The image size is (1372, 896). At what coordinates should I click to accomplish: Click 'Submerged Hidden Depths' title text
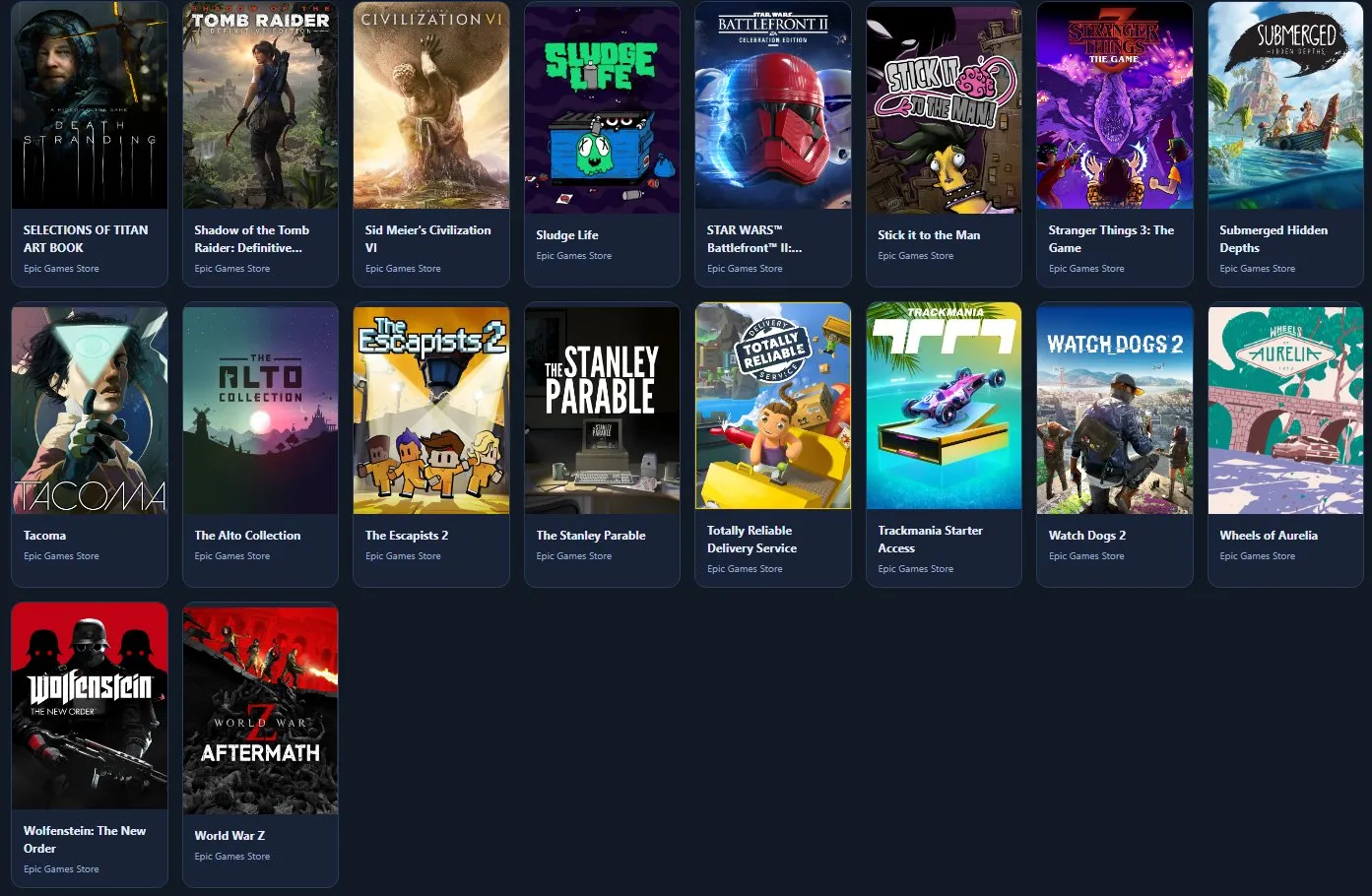1274,239
